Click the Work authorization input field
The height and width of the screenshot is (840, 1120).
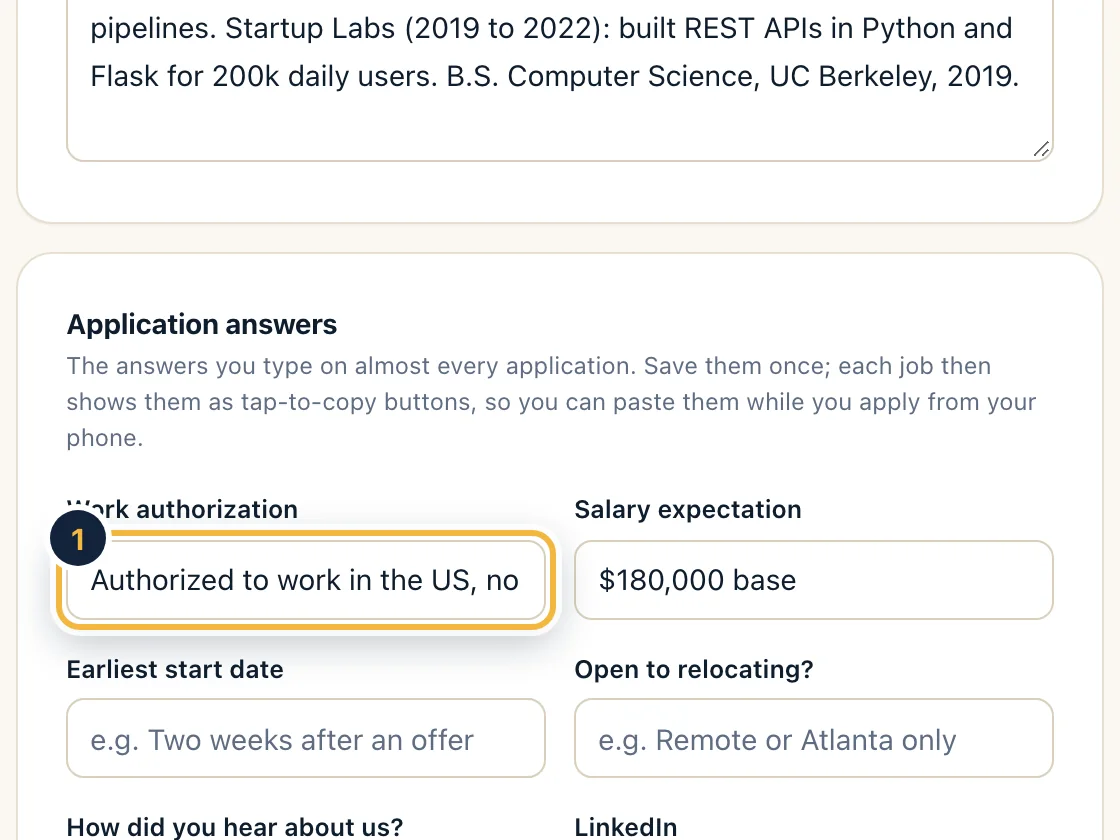306,580
